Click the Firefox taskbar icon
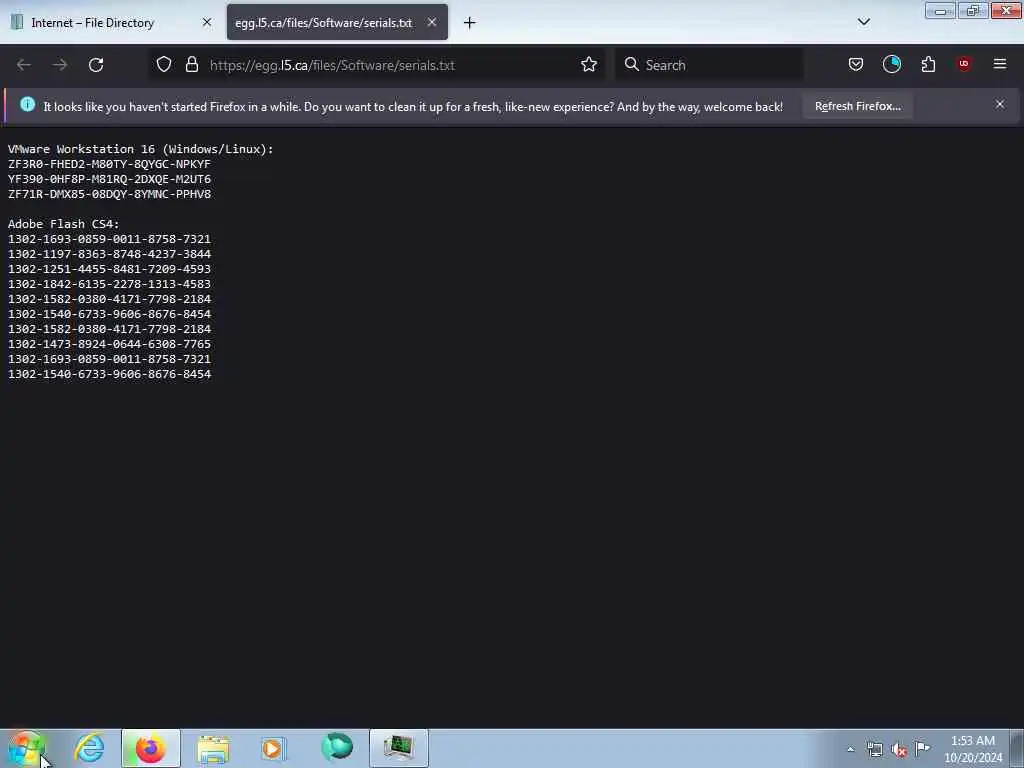The image size is (1024, 768). [150, 748]
